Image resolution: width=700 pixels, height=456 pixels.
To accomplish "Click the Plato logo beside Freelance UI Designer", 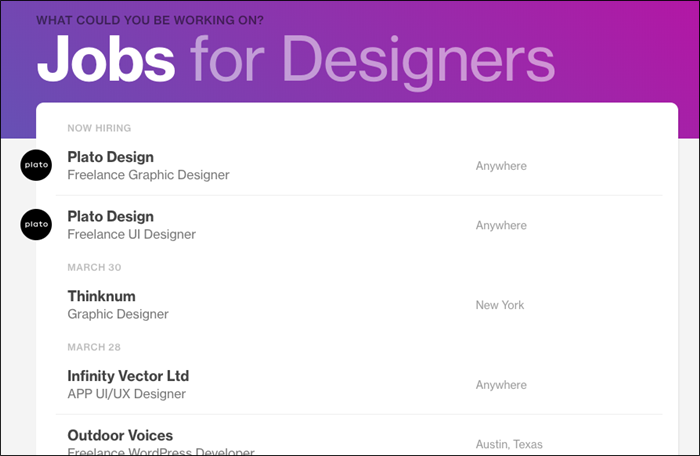I will (x=36, y=225).
